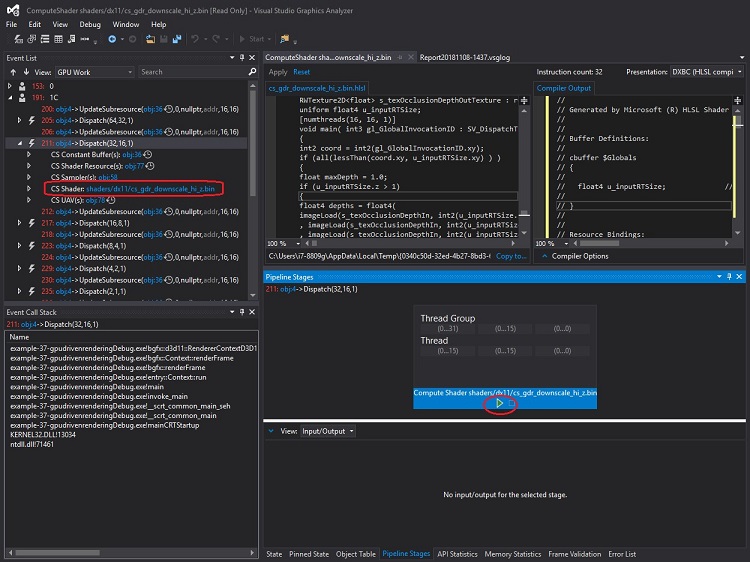
Task: Expand the Compiler Options section
Action: pos(547,256)
